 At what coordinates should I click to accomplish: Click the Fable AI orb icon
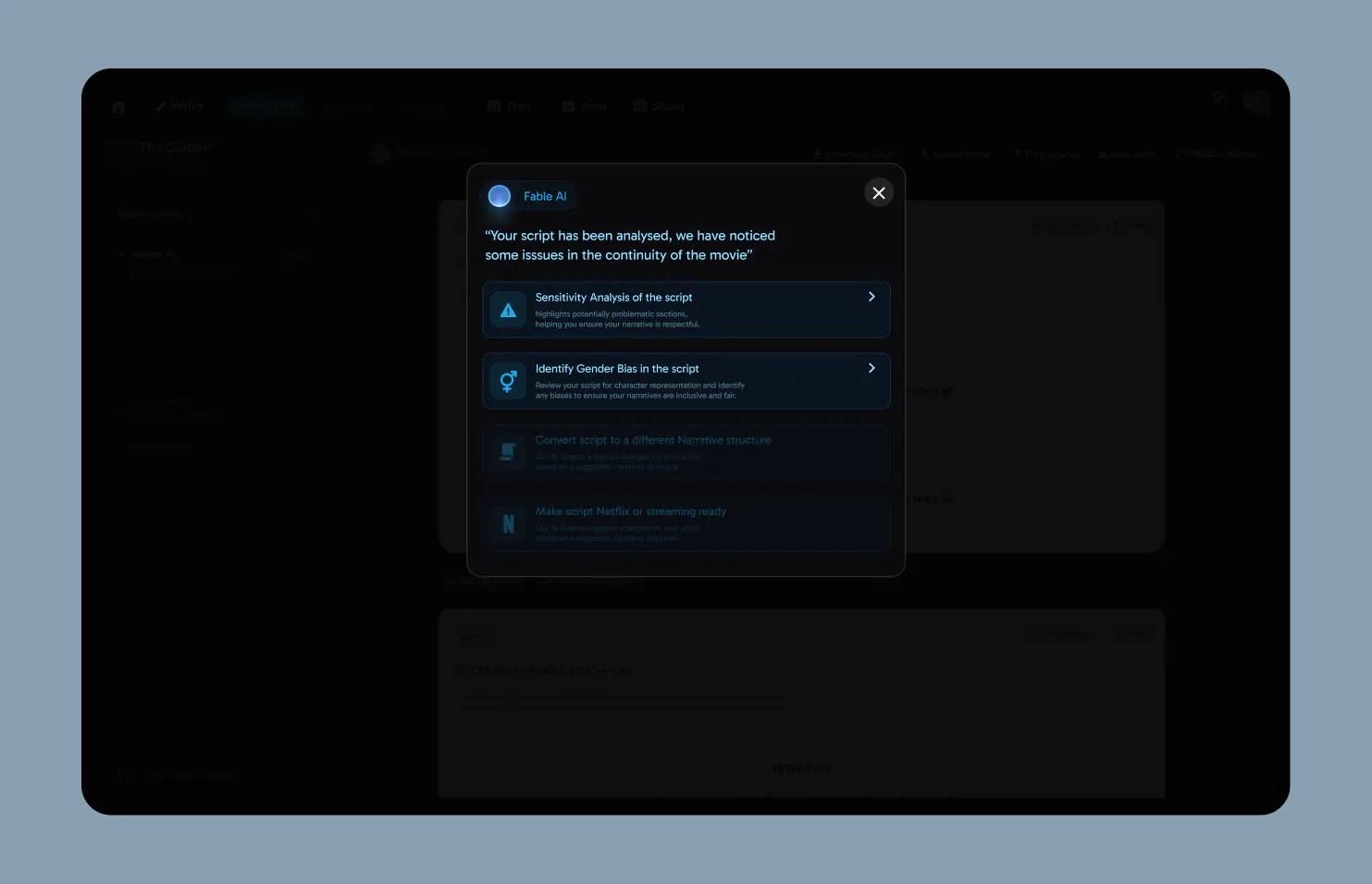point(500,196)
